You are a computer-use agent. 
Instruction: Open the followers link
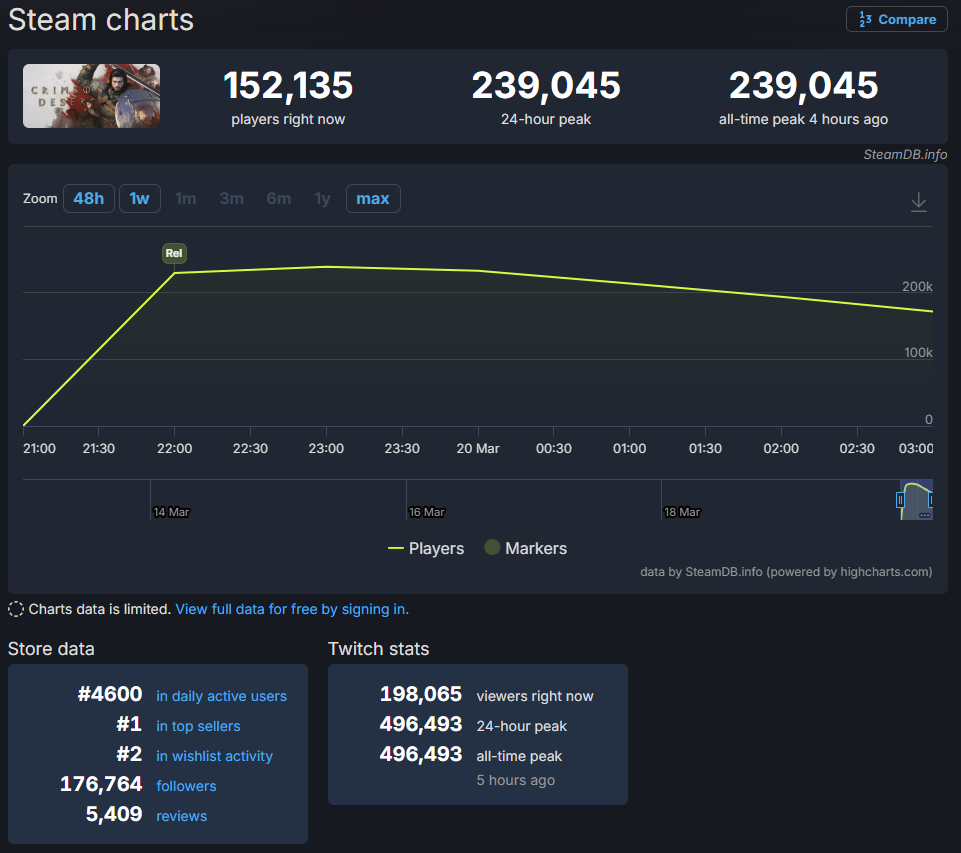tap(186, 786)
